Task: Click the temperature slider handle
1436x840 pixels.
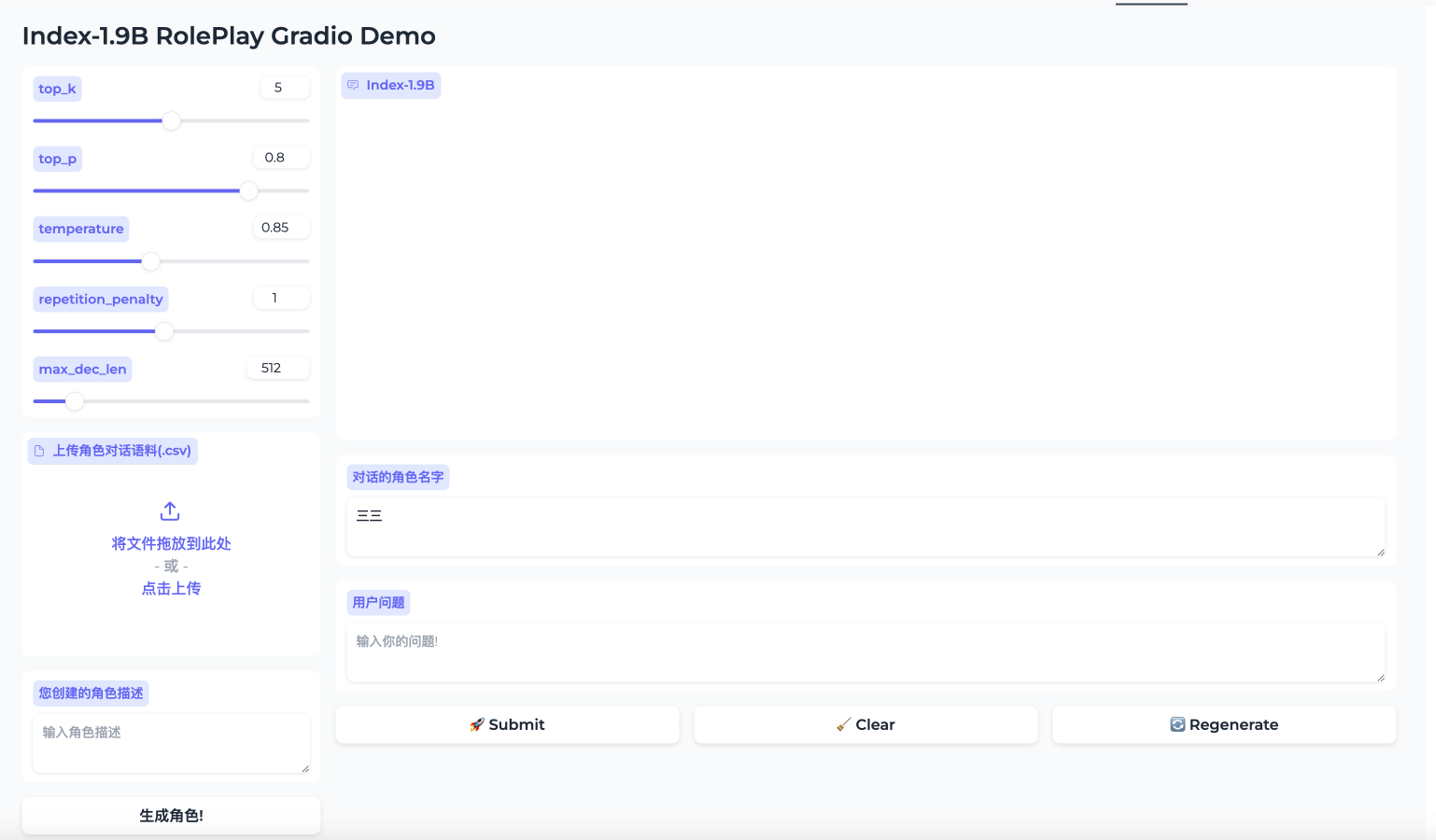Action: click(150, 261)
